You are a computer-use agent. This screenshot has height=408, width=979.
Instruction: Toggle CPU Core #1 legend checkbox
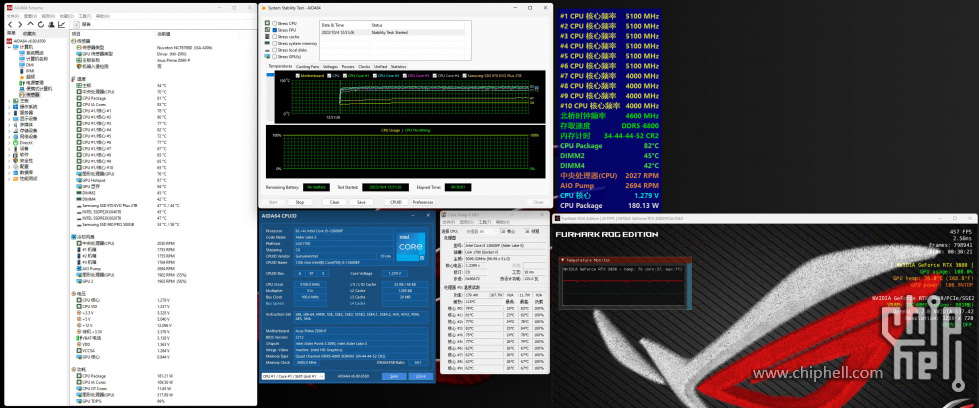point(345,76)
